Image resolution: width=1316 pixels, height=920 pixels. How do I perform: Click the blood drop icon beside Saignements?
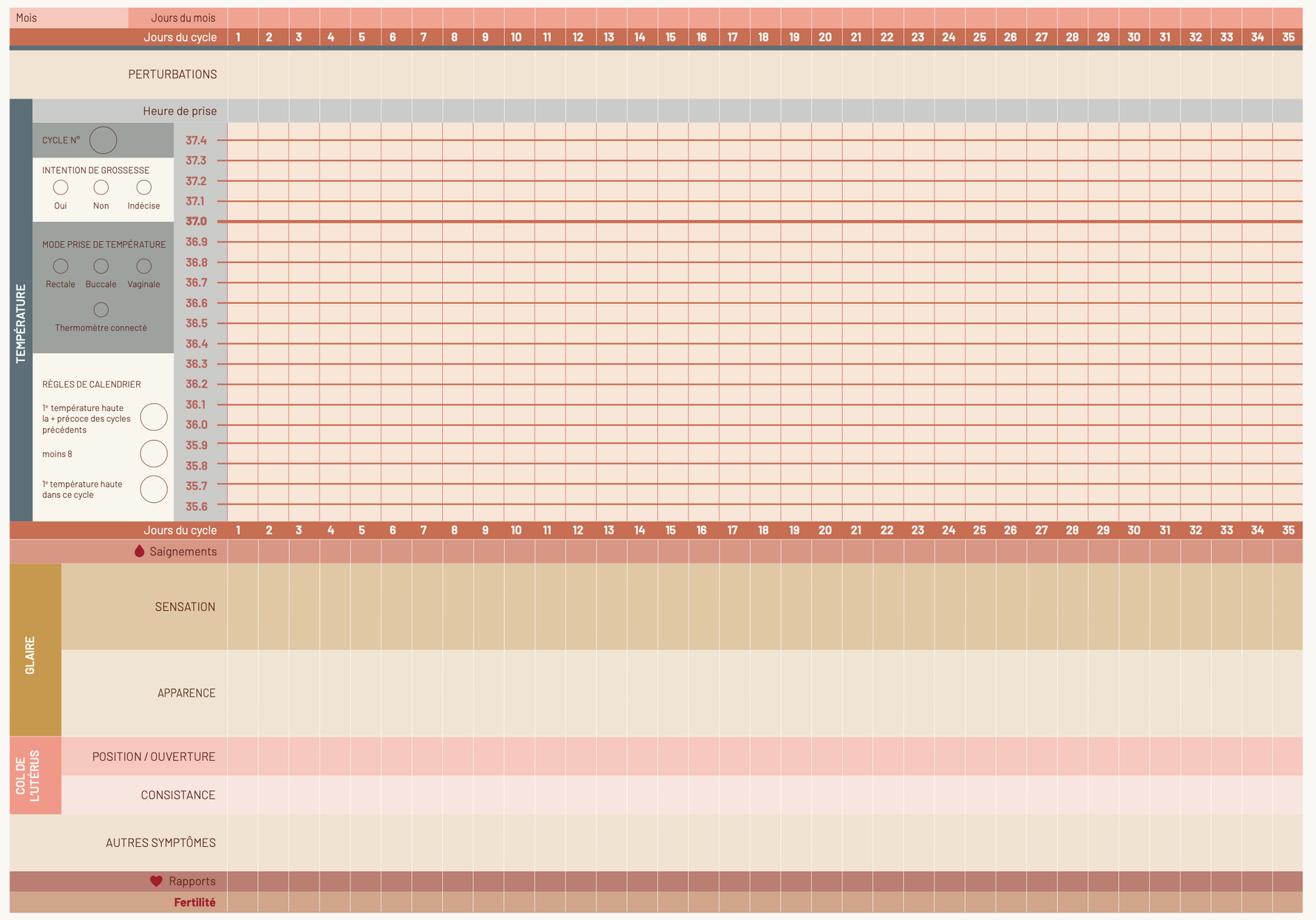pos(139,551)
